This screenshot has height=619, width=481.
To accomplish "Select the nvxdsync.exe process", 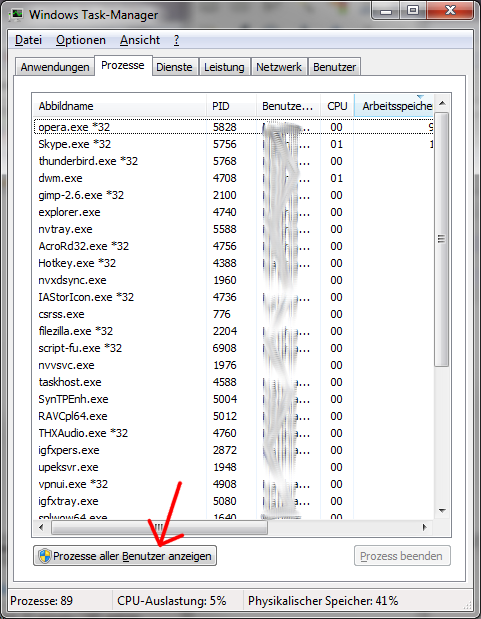I will (233, 280).
